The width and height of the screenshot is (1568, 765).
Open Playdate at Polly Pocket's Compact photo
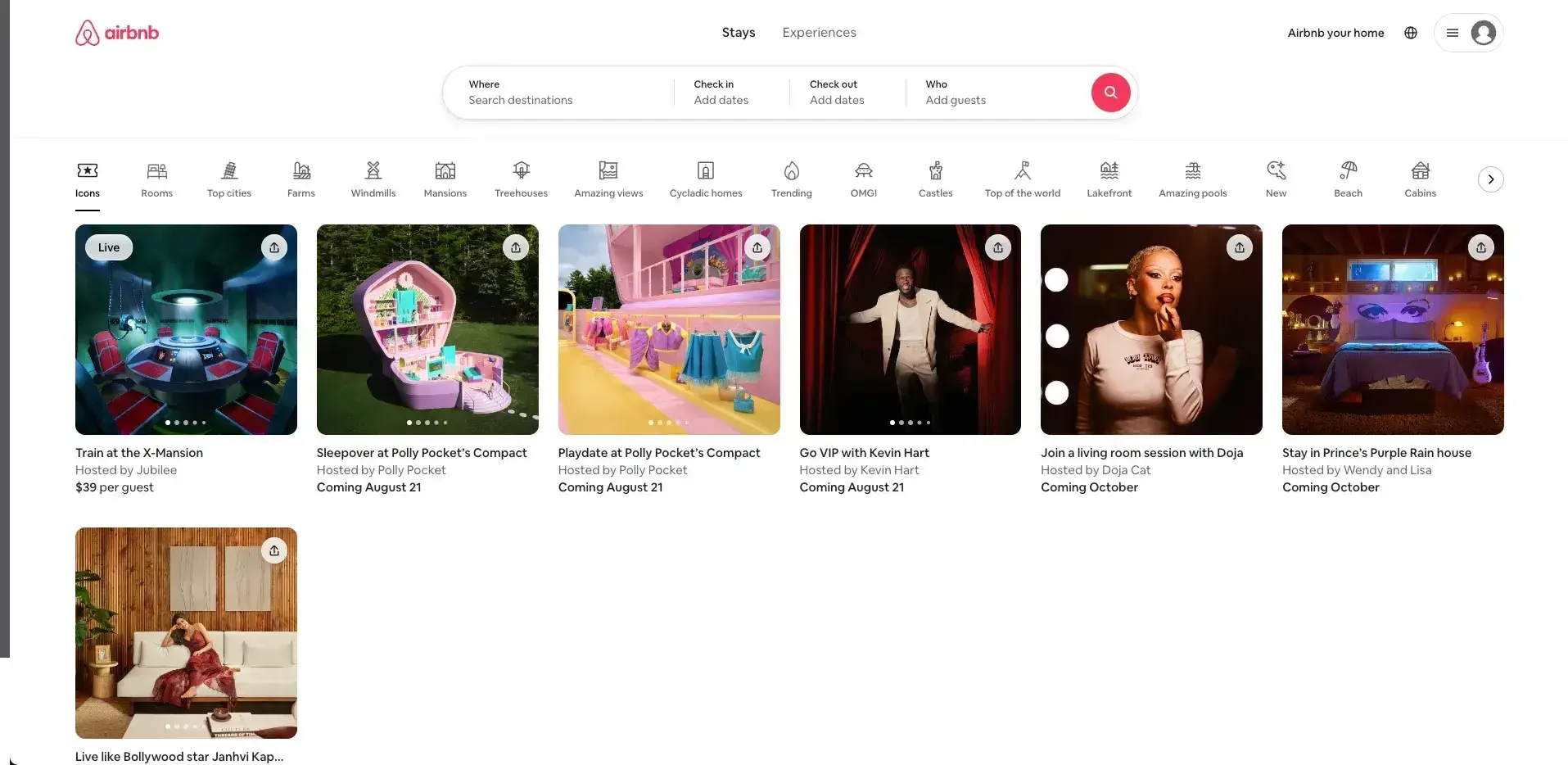coord(669,329)
